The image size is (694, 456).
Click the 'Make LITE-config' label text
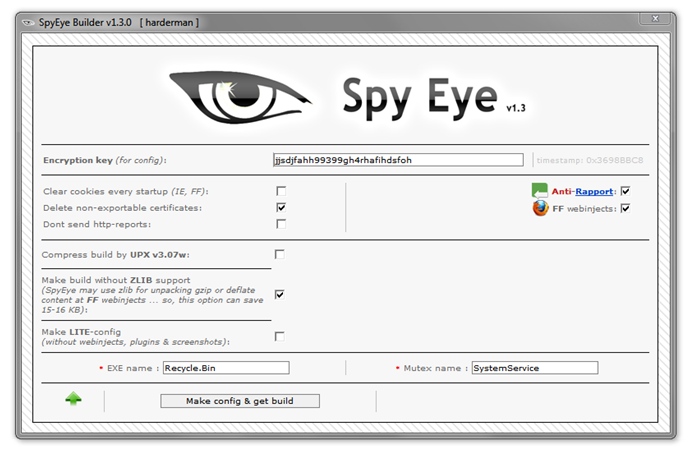tap(81, 332)
